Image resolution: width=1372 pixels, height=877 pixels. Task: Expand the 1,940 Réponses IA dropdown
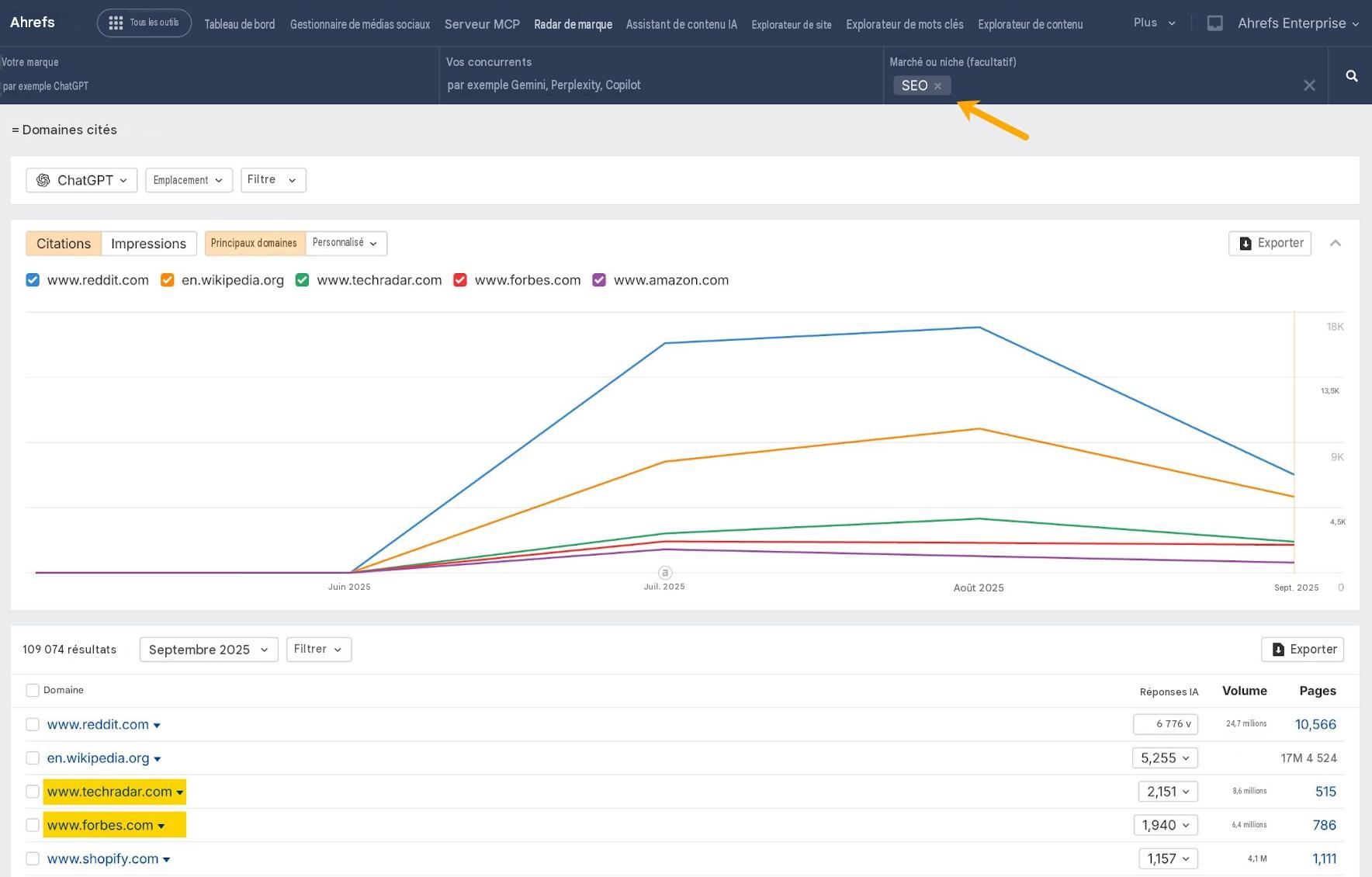1166,825
